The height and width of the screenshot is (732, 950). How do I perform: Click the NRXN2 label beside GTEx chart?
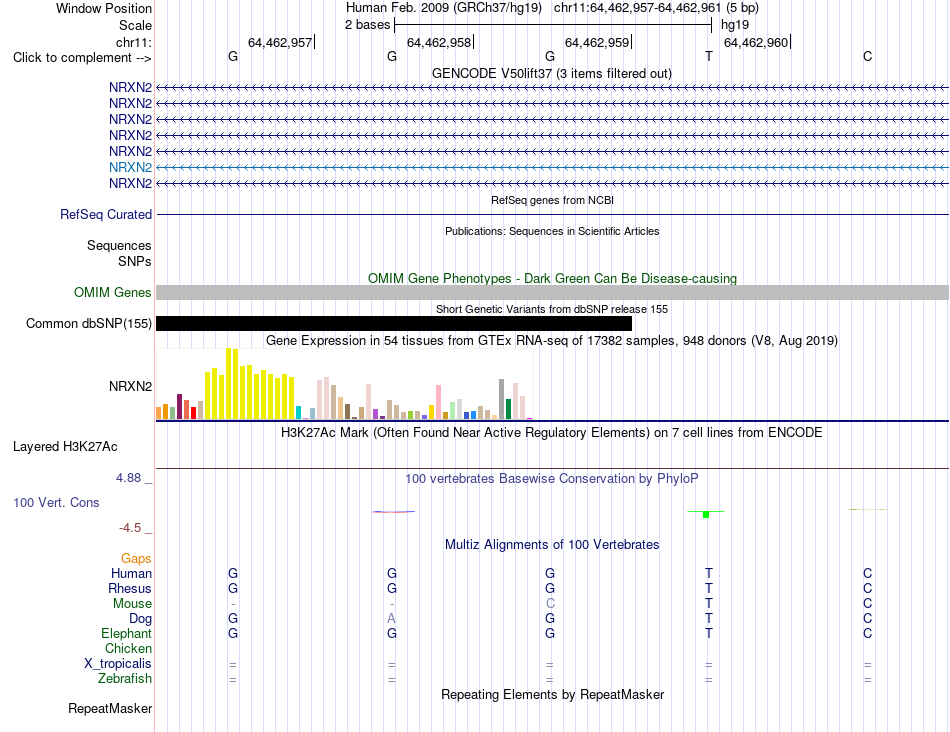(x=130, y=386)
